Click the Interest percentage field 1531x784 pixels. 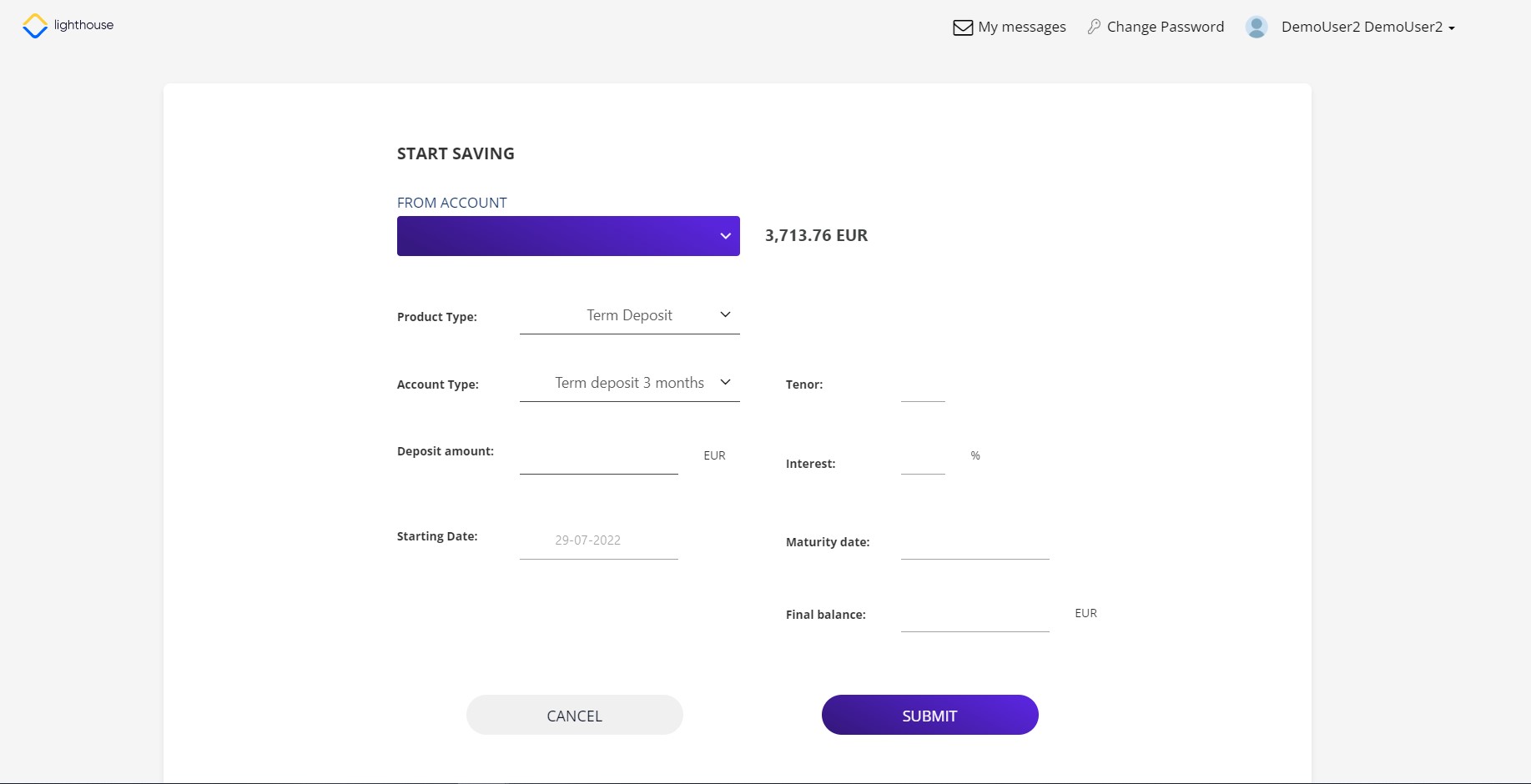(923, 459)
